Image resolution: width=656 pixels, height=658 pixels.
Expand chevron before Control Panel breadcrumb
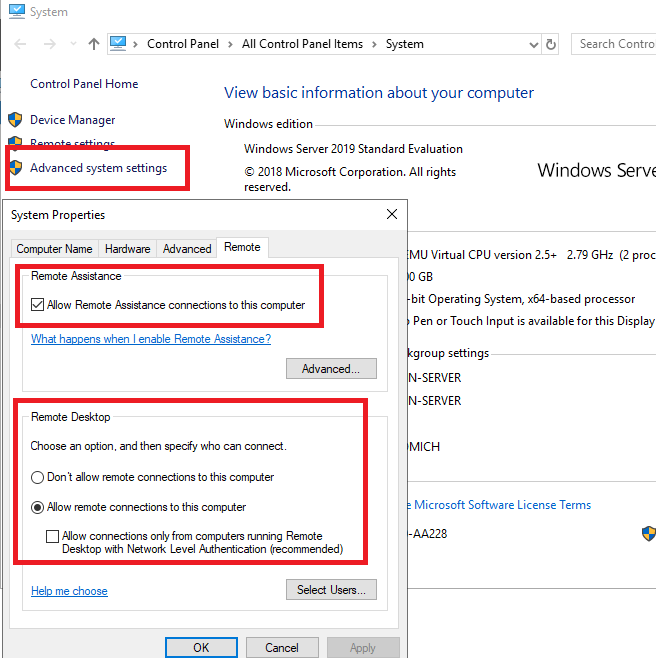pos(135,44)
